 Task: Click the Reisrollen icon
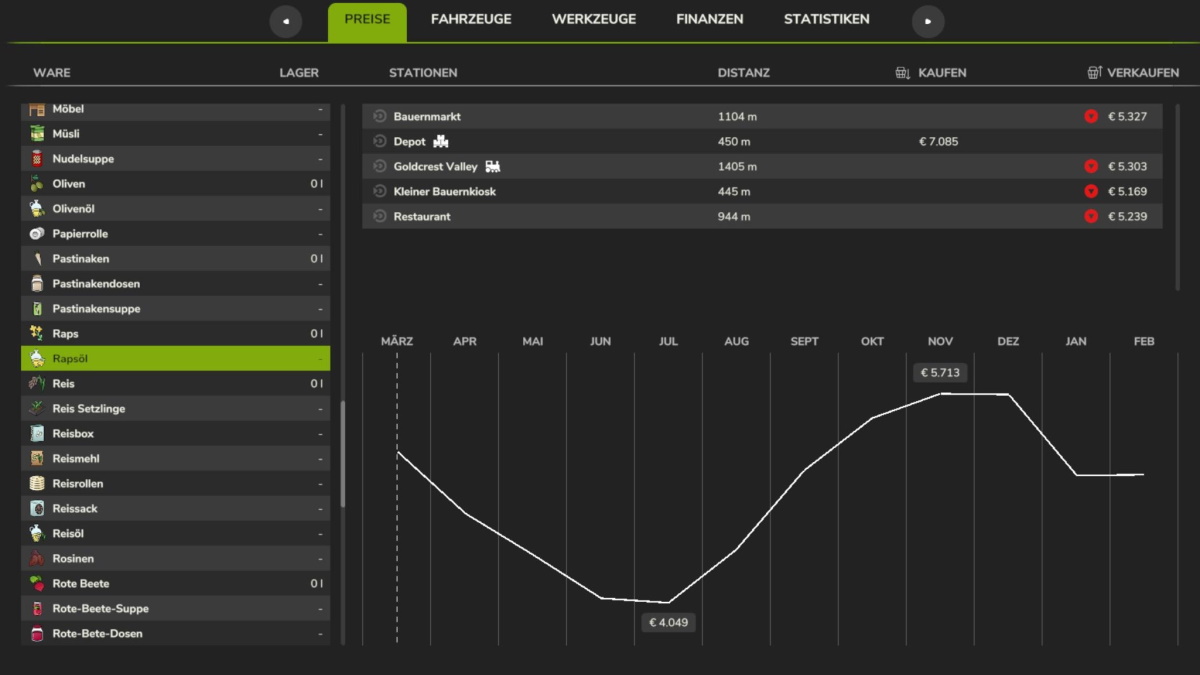coord(37,484)
